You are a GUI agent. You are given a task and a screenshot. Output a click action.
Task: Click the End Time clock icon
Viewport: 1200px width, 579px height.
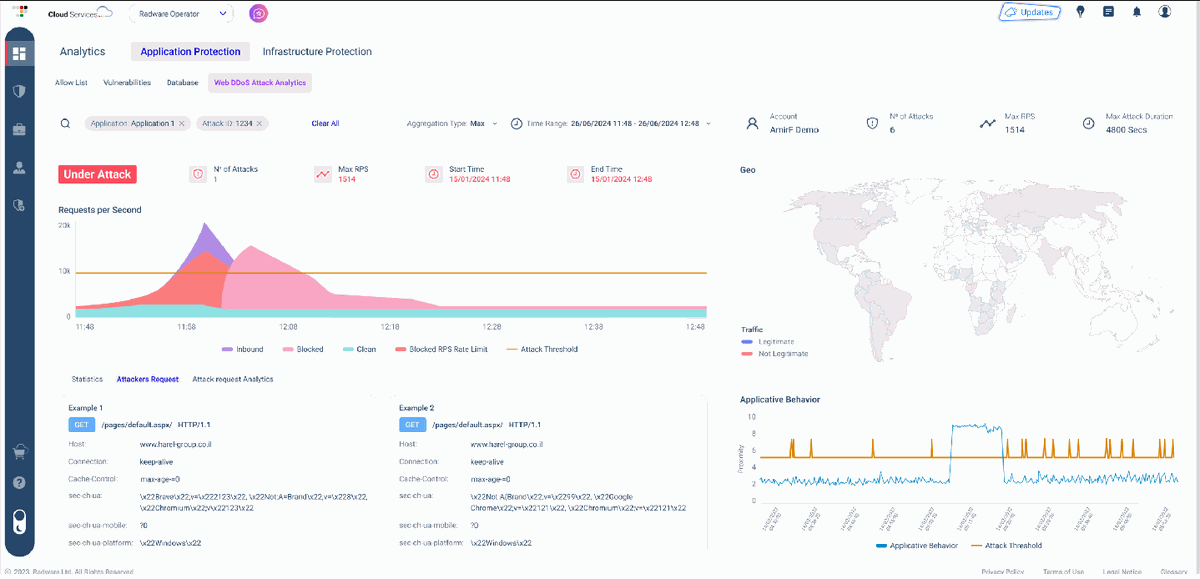(x=575, y=174)
